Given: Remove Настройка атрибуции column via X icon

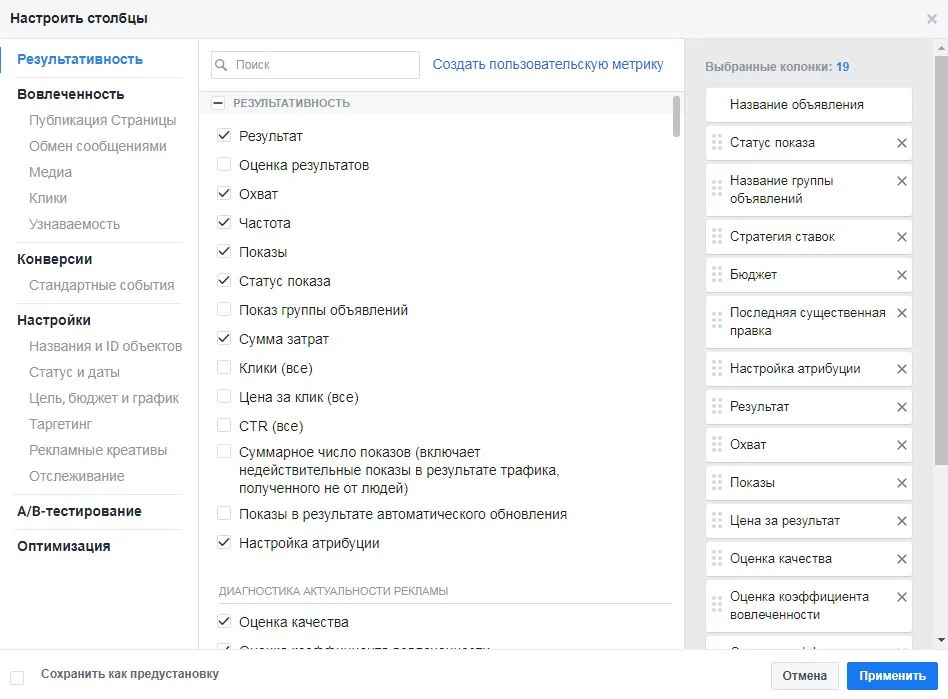Looking at the screenshot, I should 901,369.
